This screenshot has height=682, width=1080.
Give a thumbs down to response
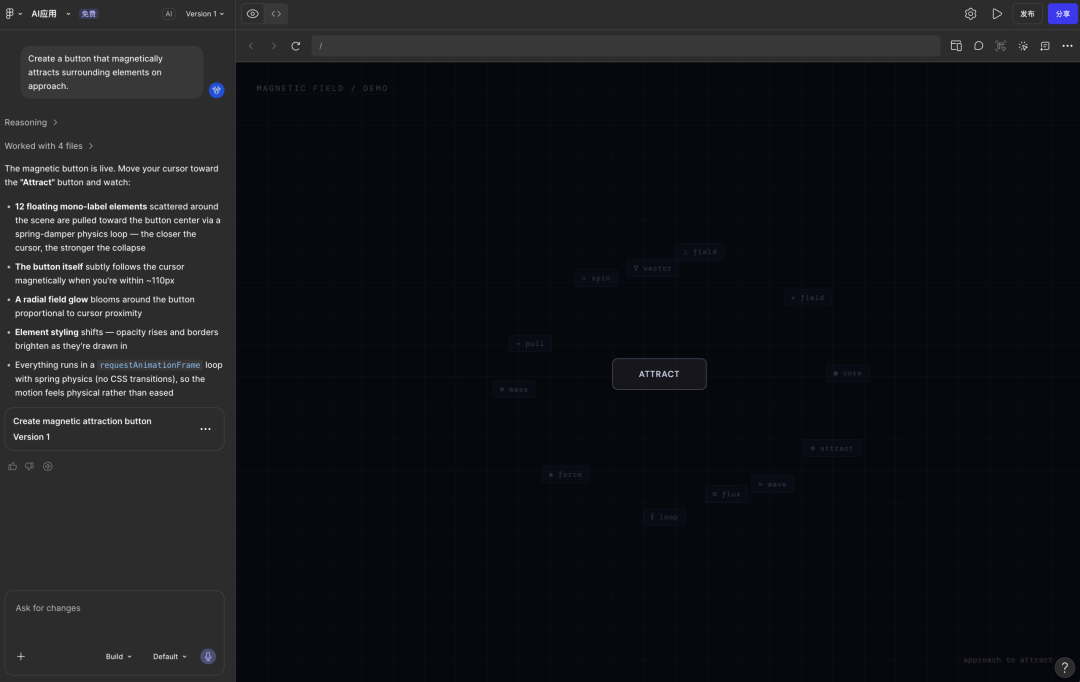point(30,466)
